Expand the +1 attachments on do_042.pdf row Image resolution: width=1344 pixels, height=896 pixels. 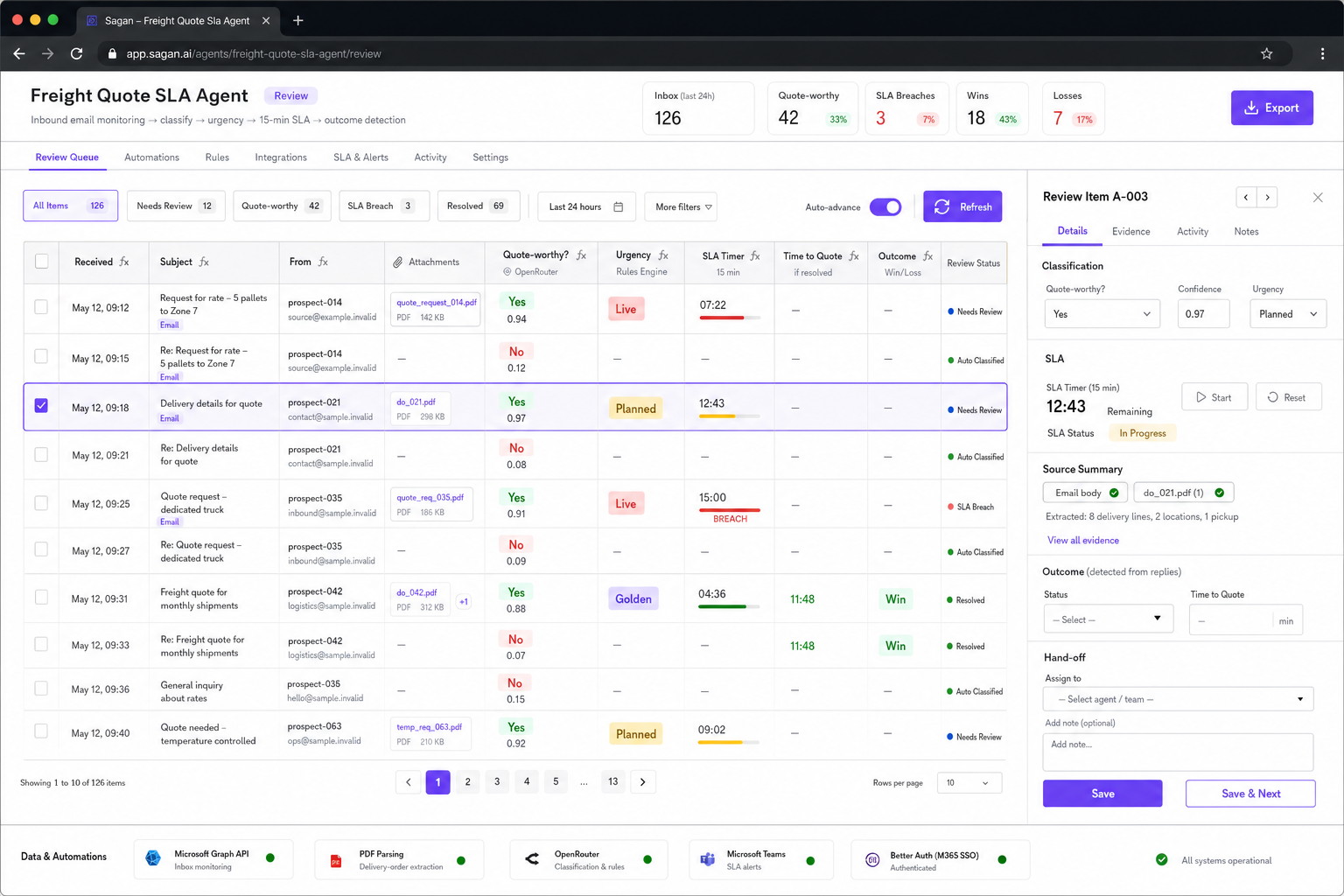pos(464,601)
